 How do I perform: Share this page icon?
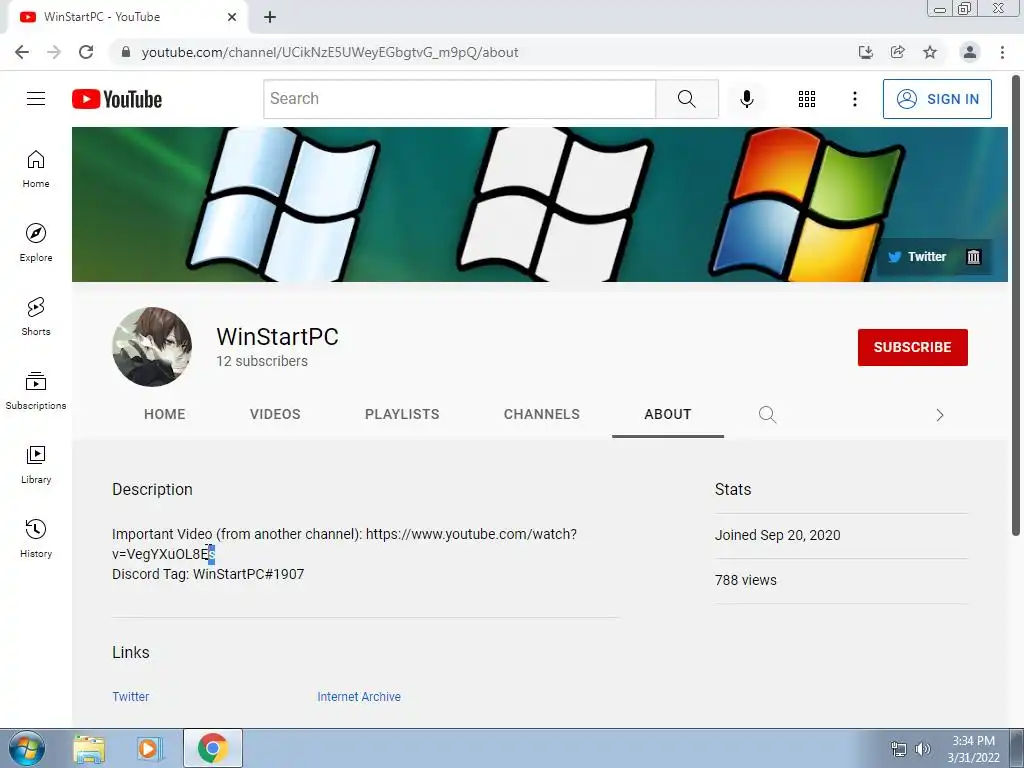tap(897, 52)
